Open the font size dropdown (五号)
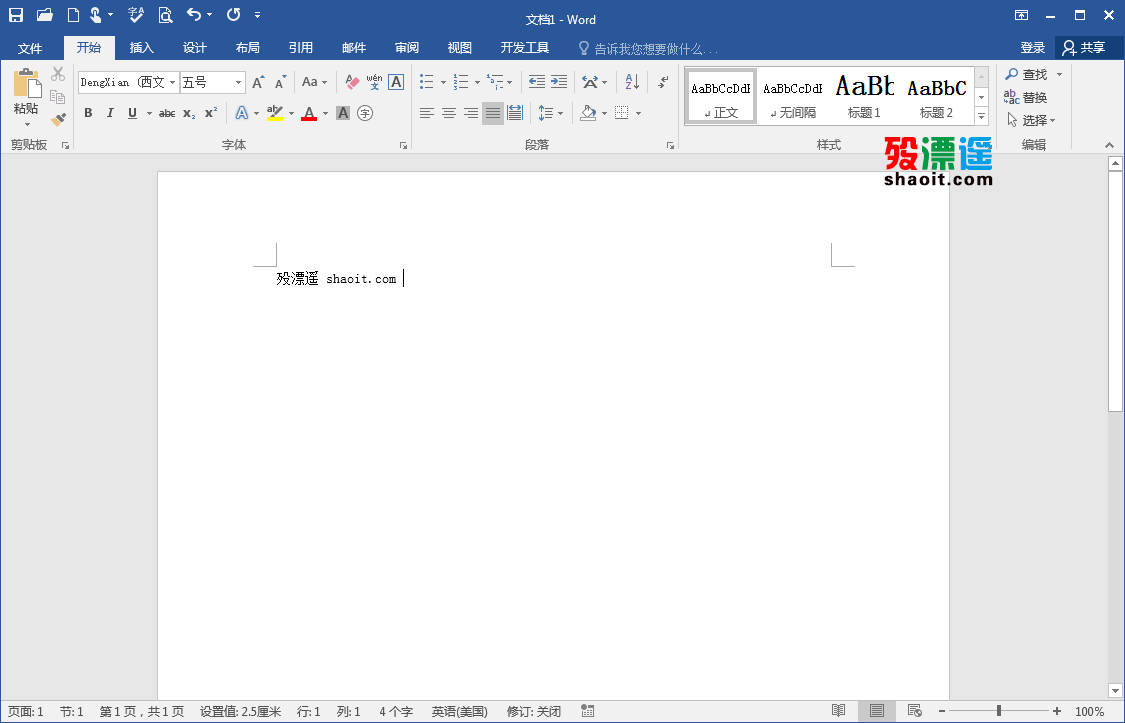1125x723 pixels. tap(238, 82)
